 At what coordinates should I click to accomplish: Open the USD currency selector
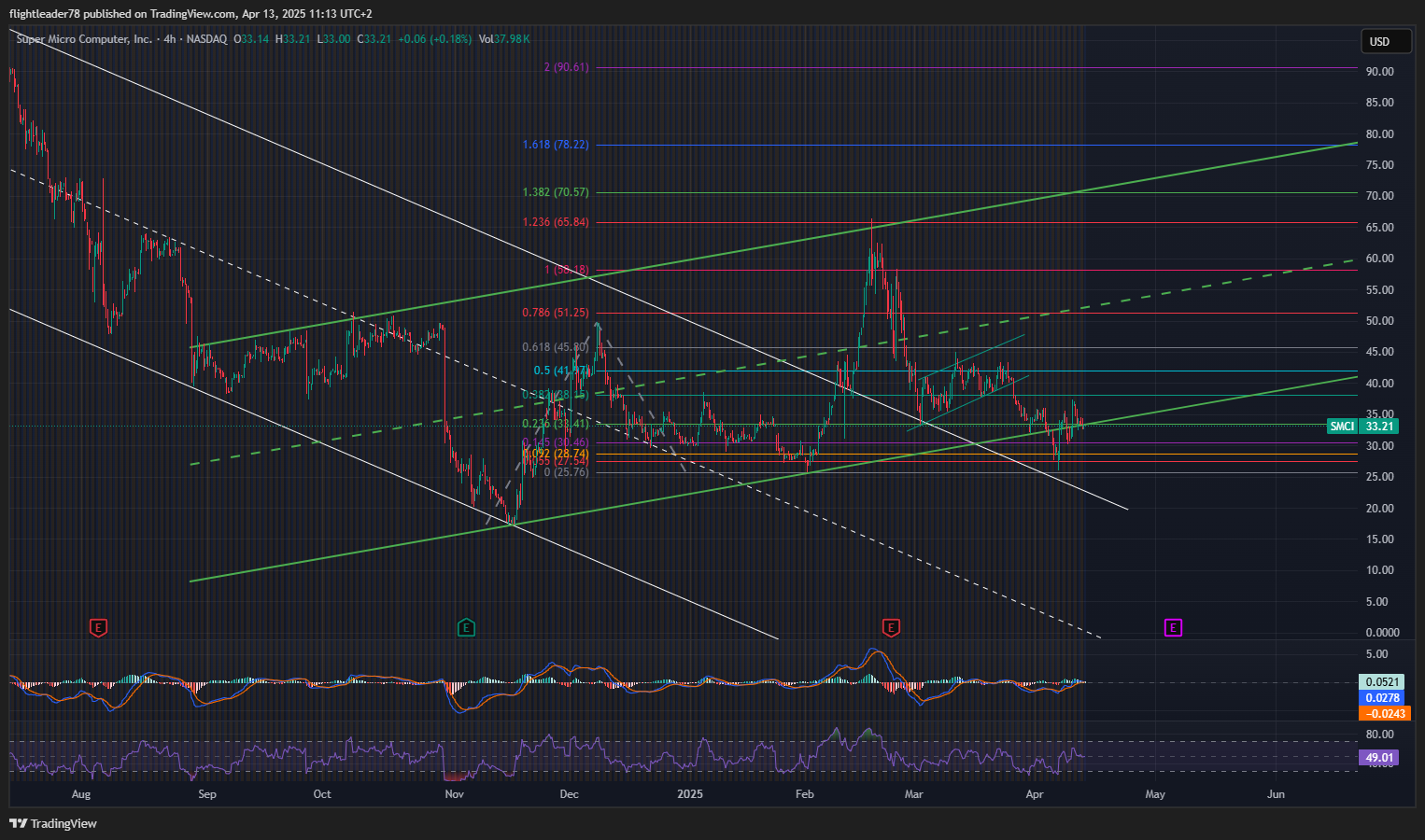pos(1387,41)
